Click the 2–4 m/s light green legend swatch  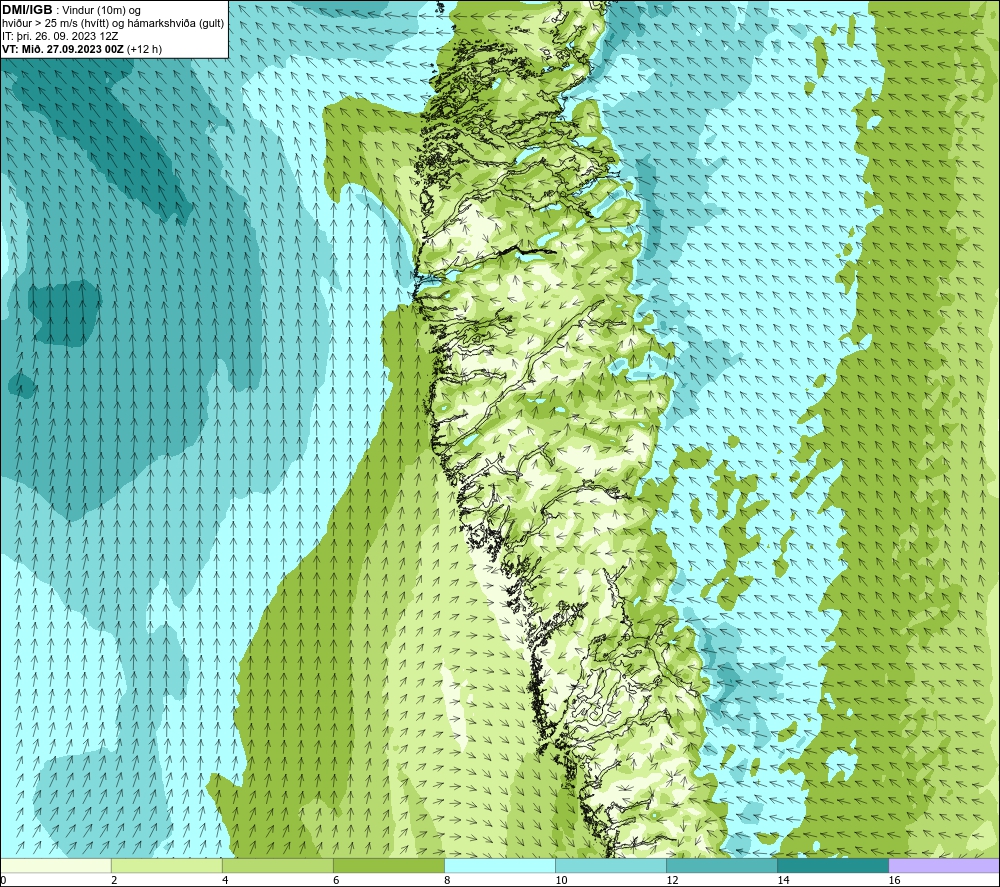[x=166, y=865]
